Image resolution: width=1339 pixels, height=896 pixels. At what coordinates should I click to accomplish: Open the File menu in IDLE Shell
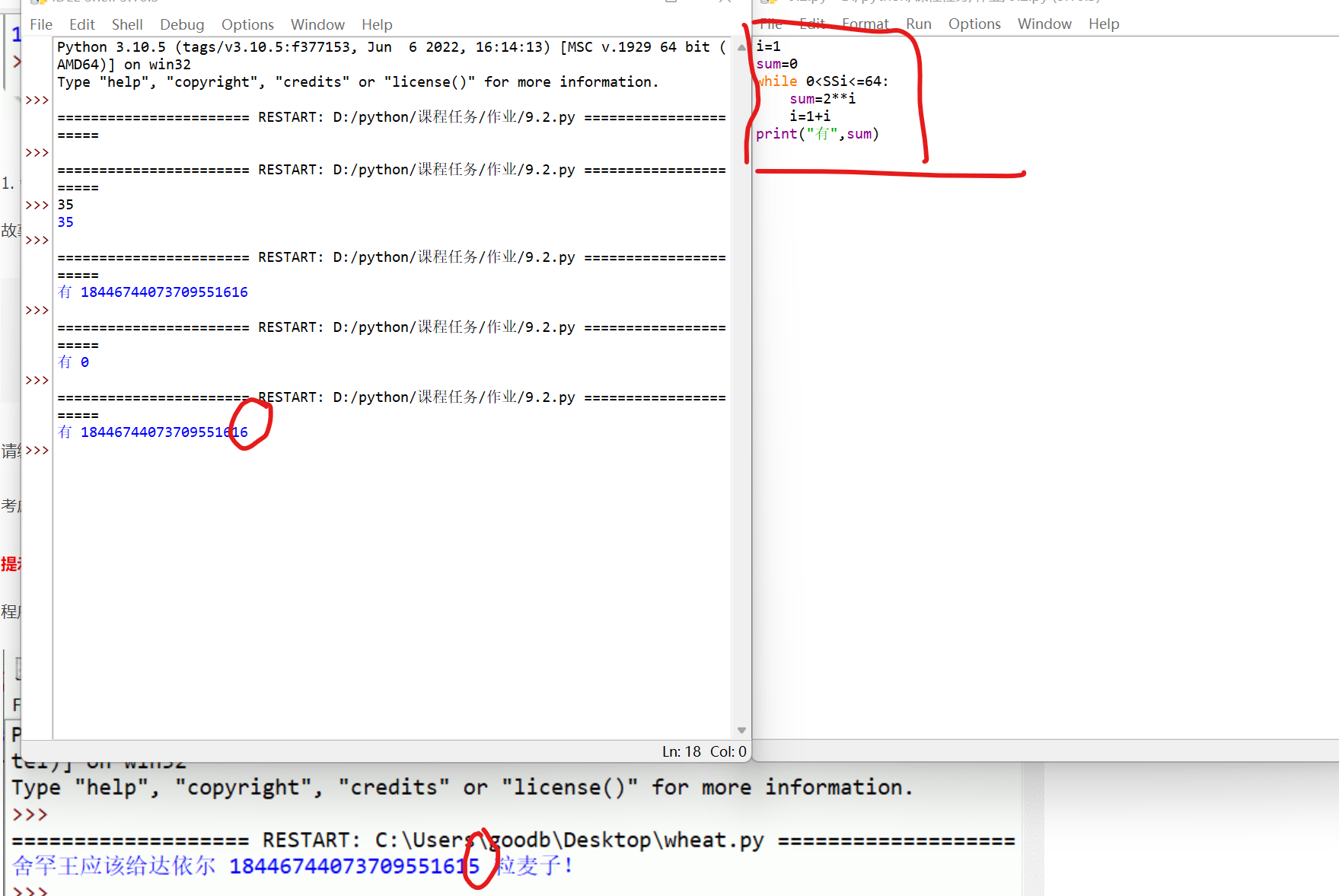(x=41, y=24)
